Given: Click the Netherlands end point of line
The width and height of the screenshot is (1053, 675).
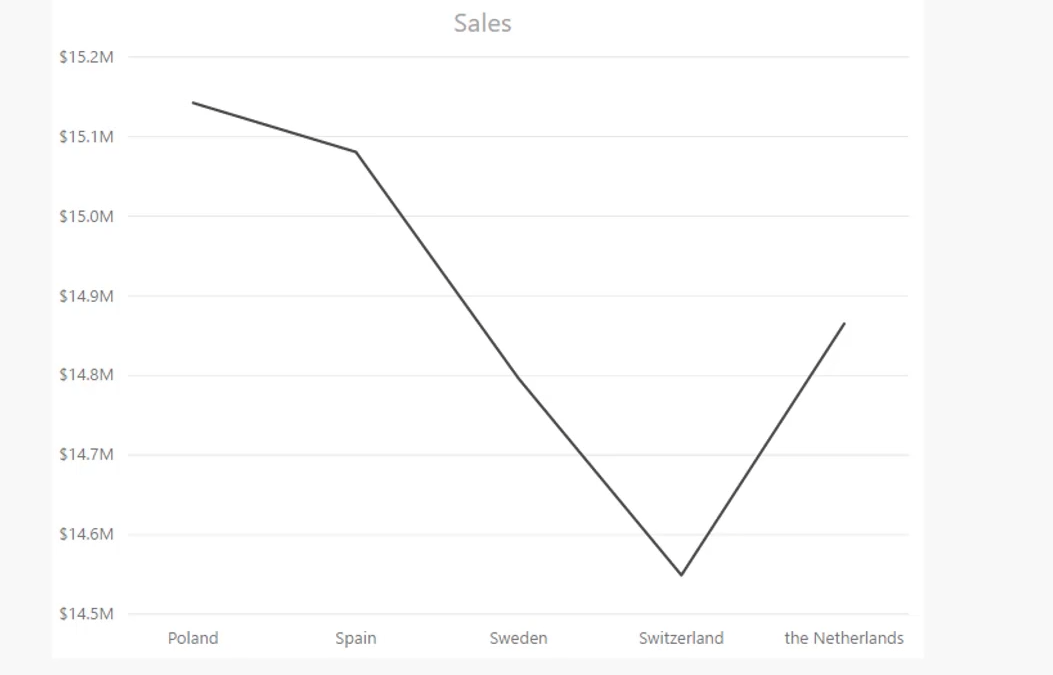Looking at the screenshot, I should click(844, 324).
